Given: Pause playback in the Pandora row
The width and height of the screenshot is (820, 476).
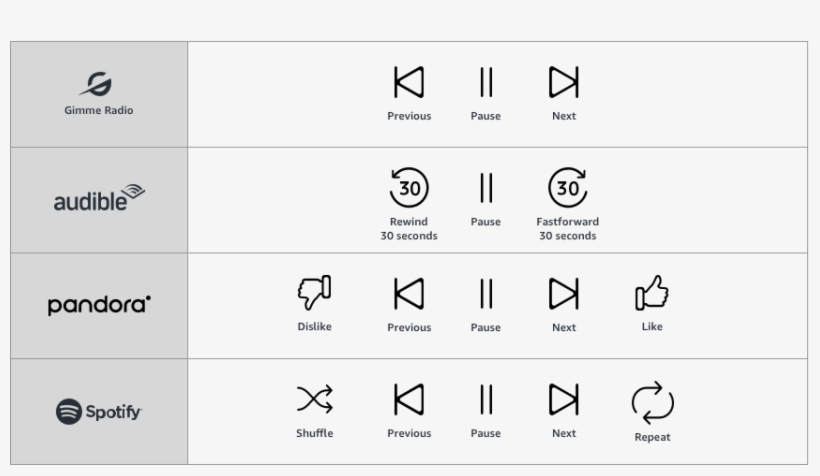Looking at the screenshot, I should coord(486,293).
